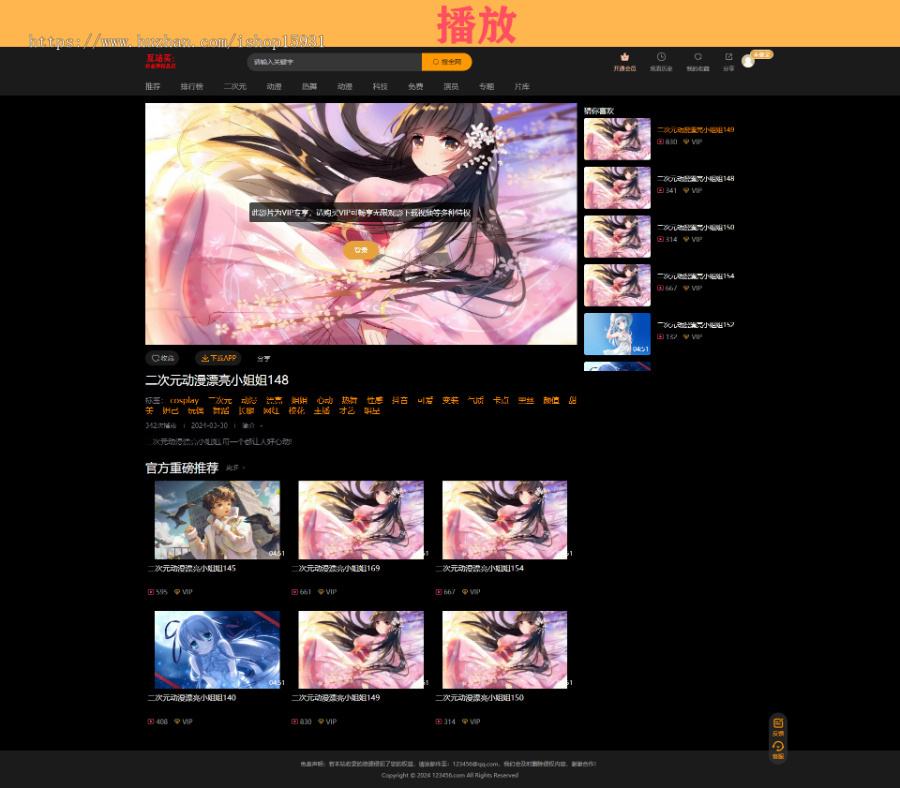Click the video title 二次元动漫漂亮小姐姐148

pos(217,380)
